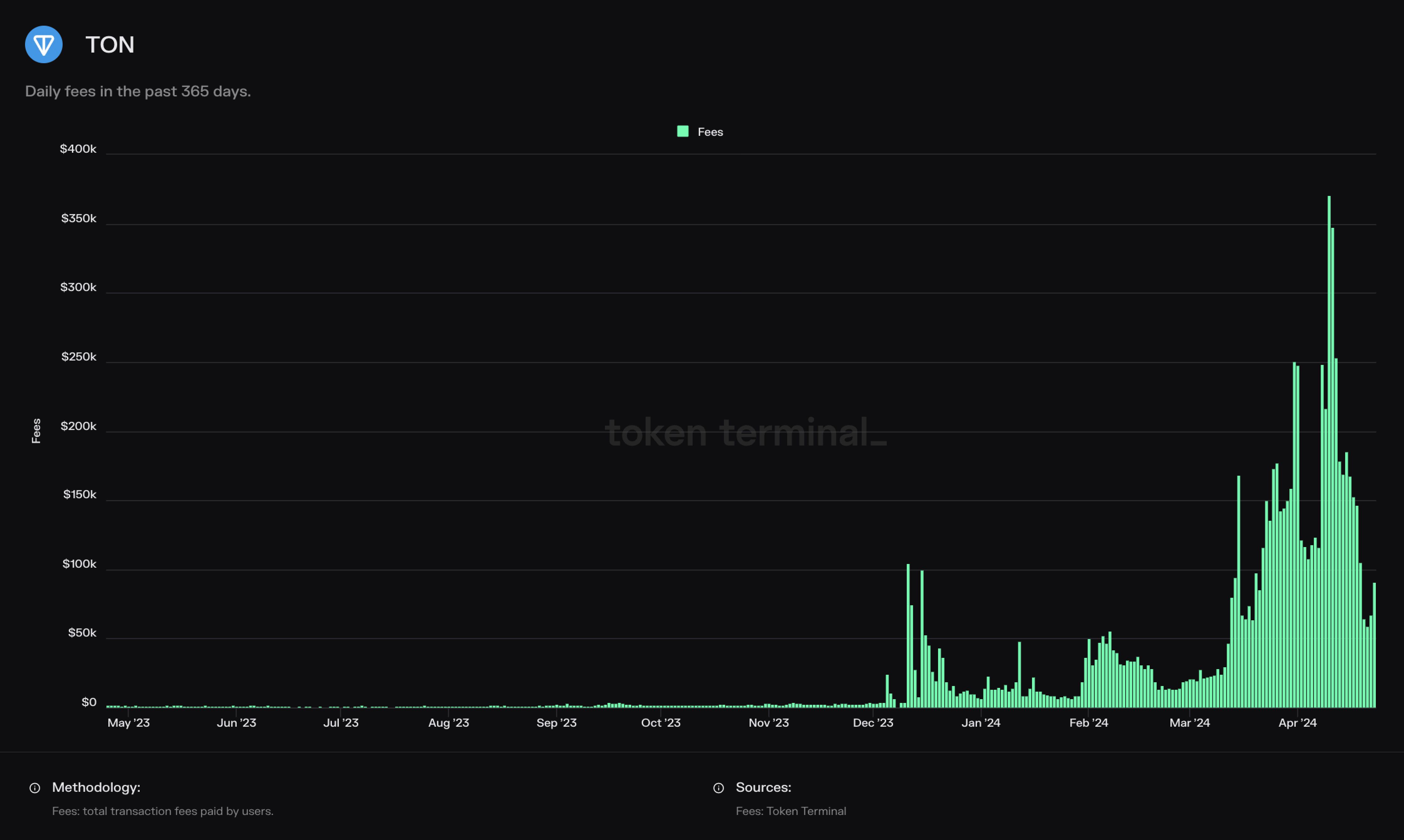The height and width of the screenshot is (840, 1404).
Task: Click the Dec '23 x-axis label
Action: coord(872,723)
